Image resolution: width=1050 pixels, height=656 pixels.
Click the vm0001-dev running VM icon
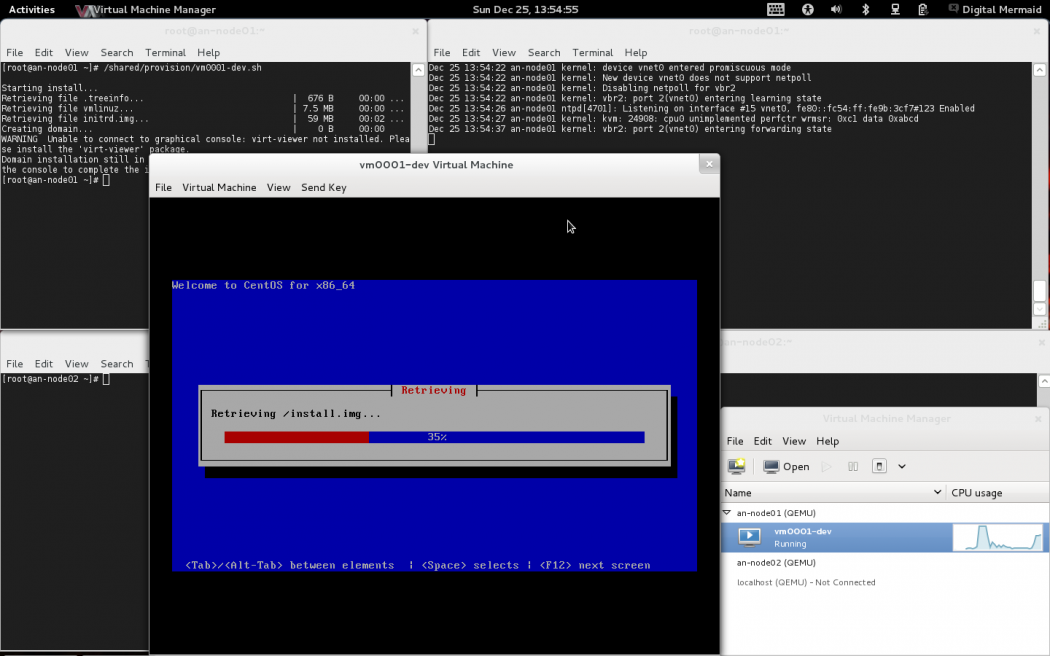pos(750,537)
